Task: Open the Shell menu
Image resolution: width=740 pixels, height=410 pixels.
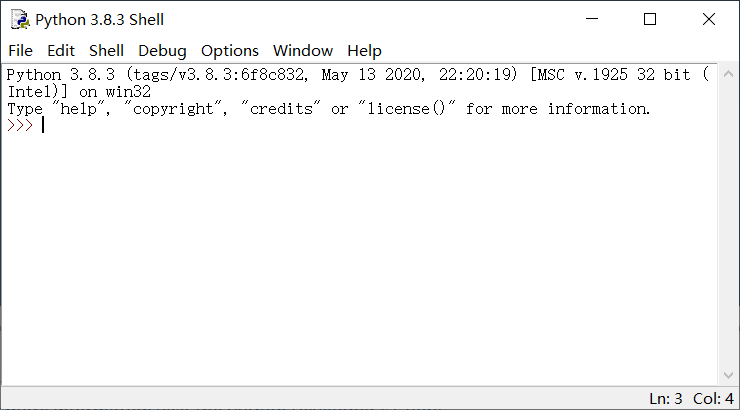Action: click(106, 50)
